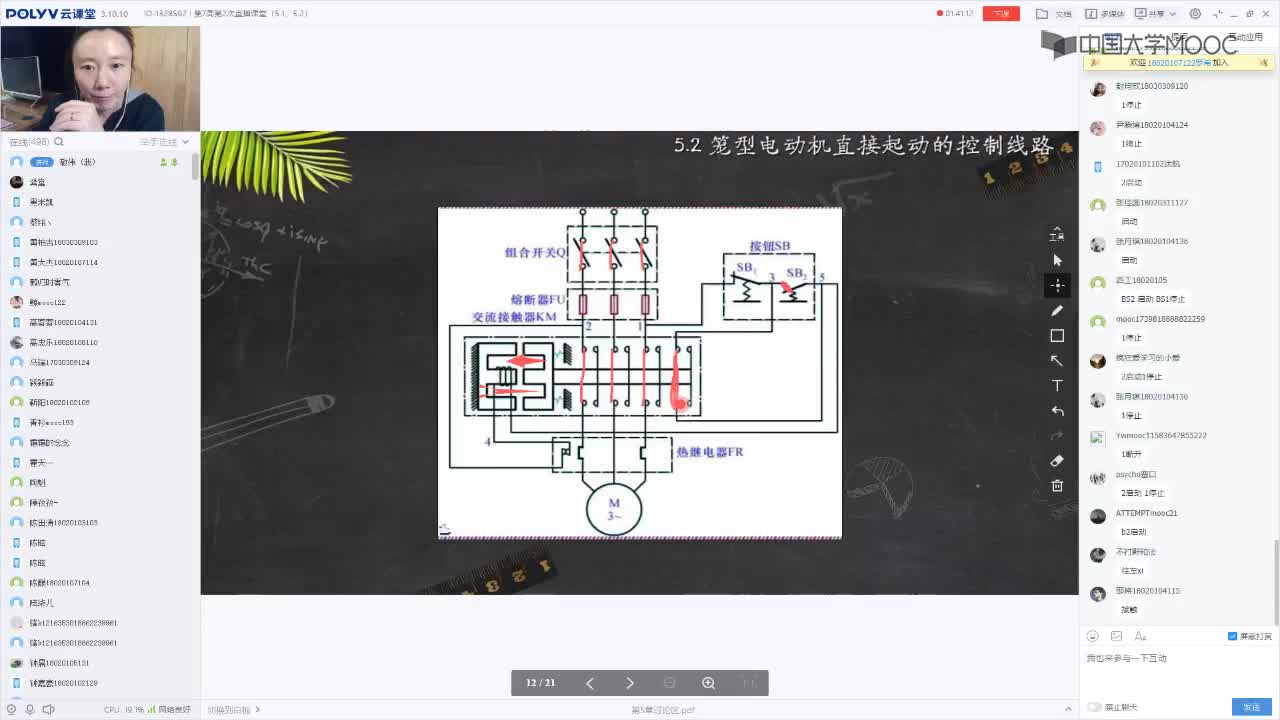The image size is (1280, 720).
Task: Open the 共享 share dropdown
Action: [1155, 14]
